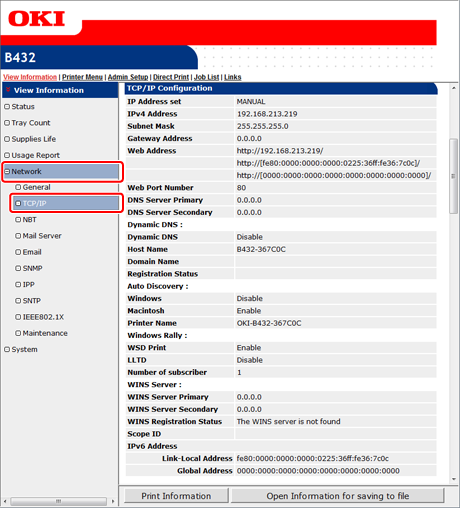Click the OKI logo
The image size is (460, 508).
pyautogui.click(x=37, y=19)
